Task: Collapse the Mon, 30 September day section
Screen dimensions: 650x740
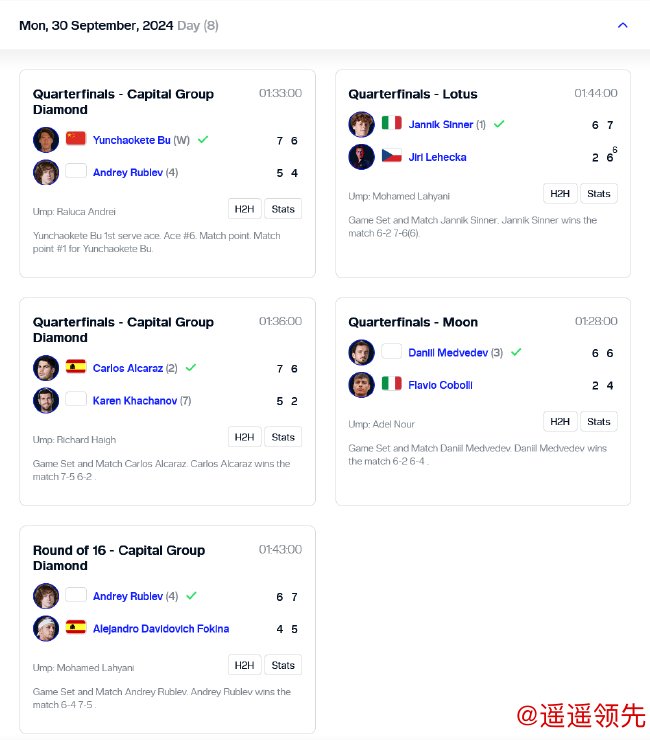Action: click(623, 25)
